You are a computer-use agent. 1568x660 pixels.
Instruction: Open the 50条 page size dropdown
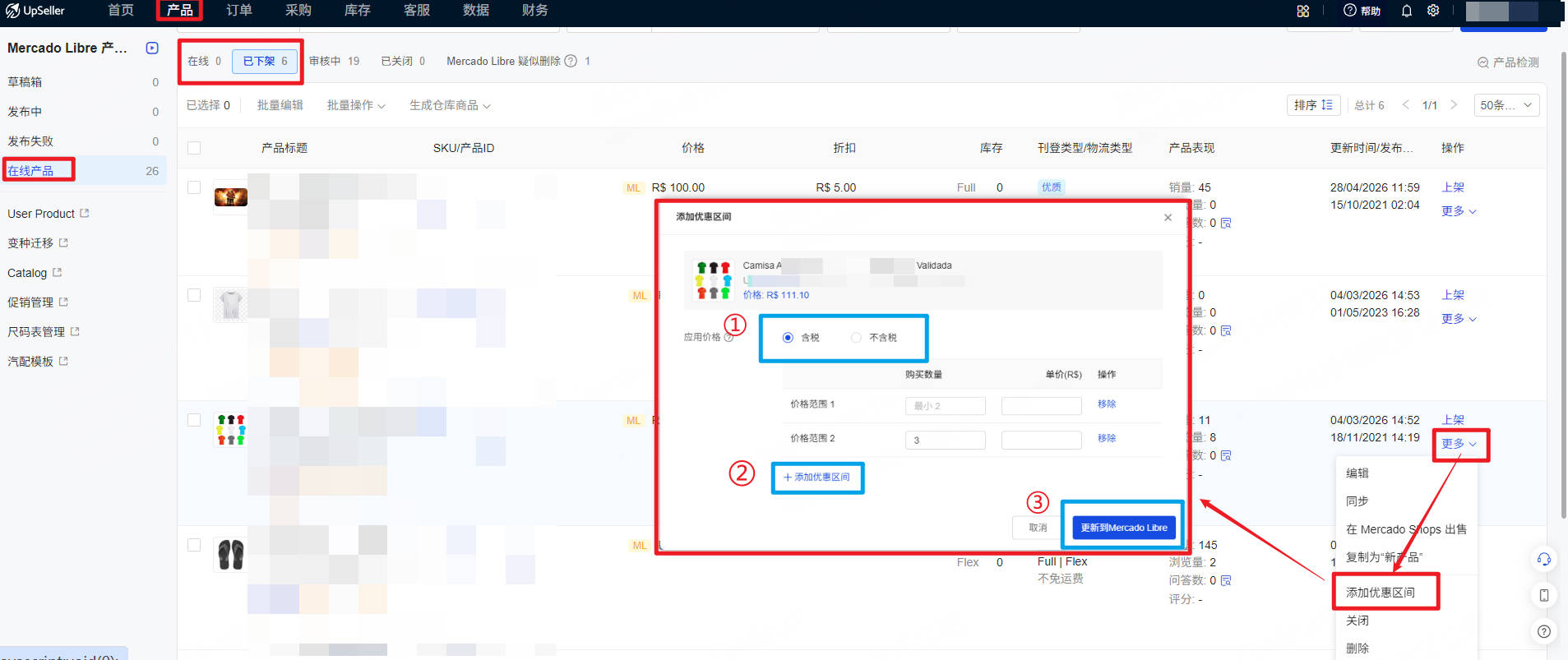(x=1506, y=105)
